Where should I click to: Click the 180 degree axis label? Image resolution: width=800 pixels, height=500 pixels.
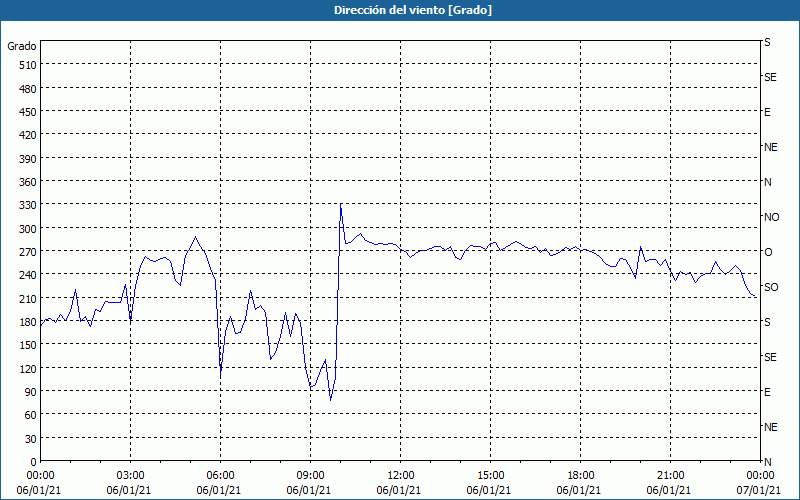(28, 322)
